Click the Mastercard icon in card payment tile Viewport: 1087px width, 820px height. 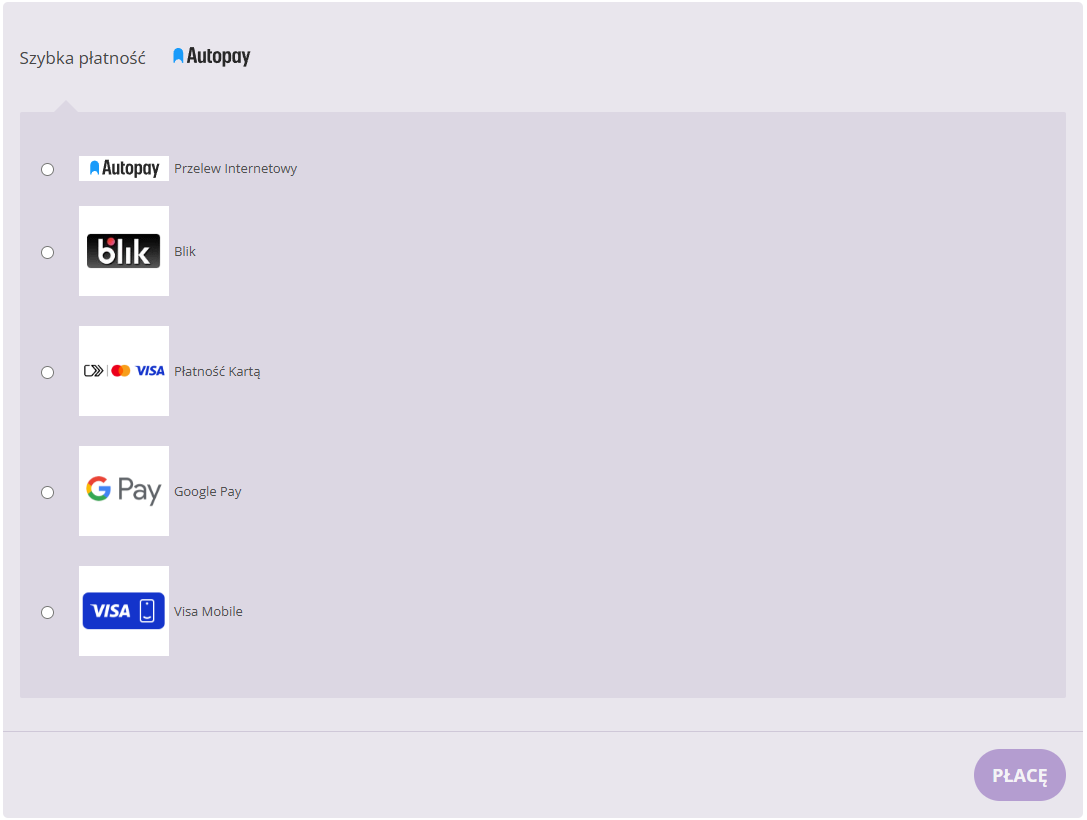[121, 371]
